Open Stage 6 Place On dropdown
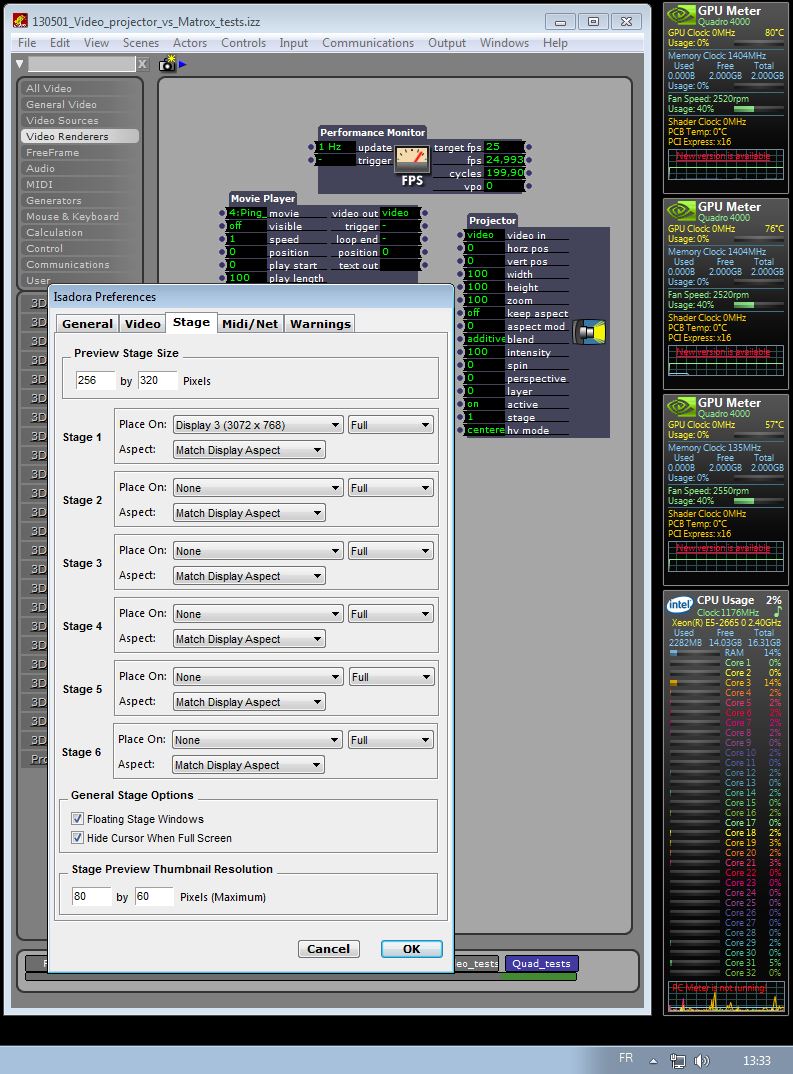This screenshot has width=793, height=1074. pyautogui.click(x=257, y=740)
